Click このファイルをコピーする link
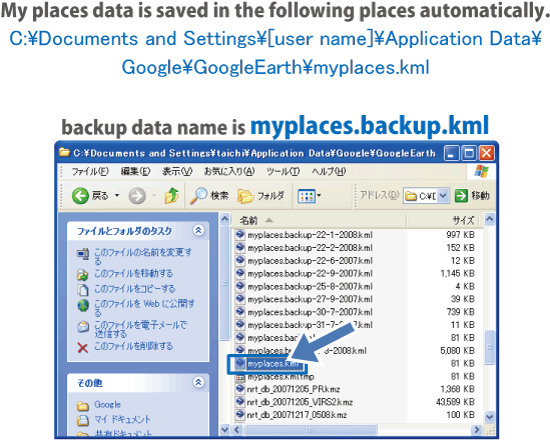 (135, 289)
